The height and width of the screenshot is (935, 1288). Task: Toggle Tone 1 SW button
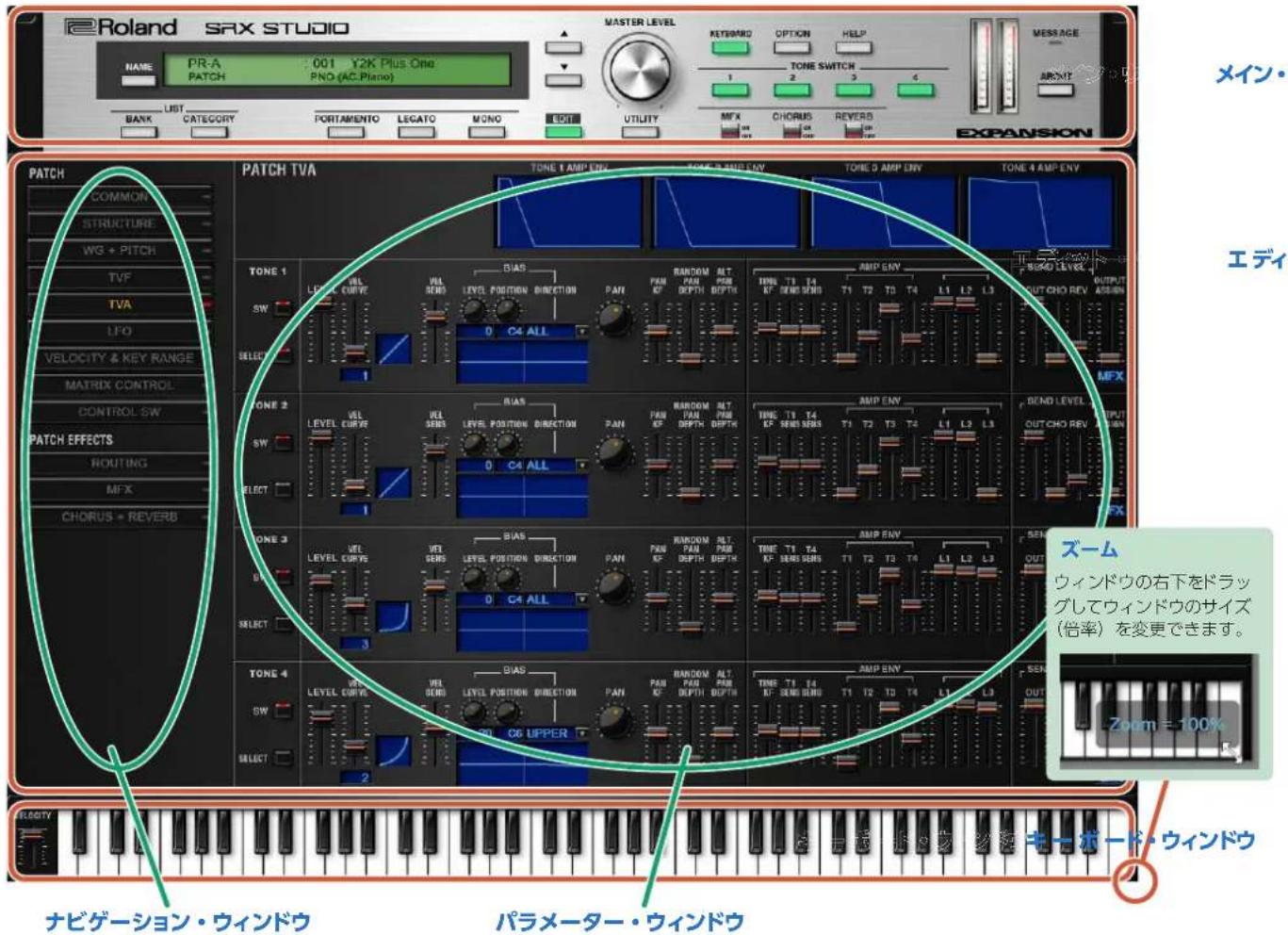pyautogui.click(x=283, y=308)
